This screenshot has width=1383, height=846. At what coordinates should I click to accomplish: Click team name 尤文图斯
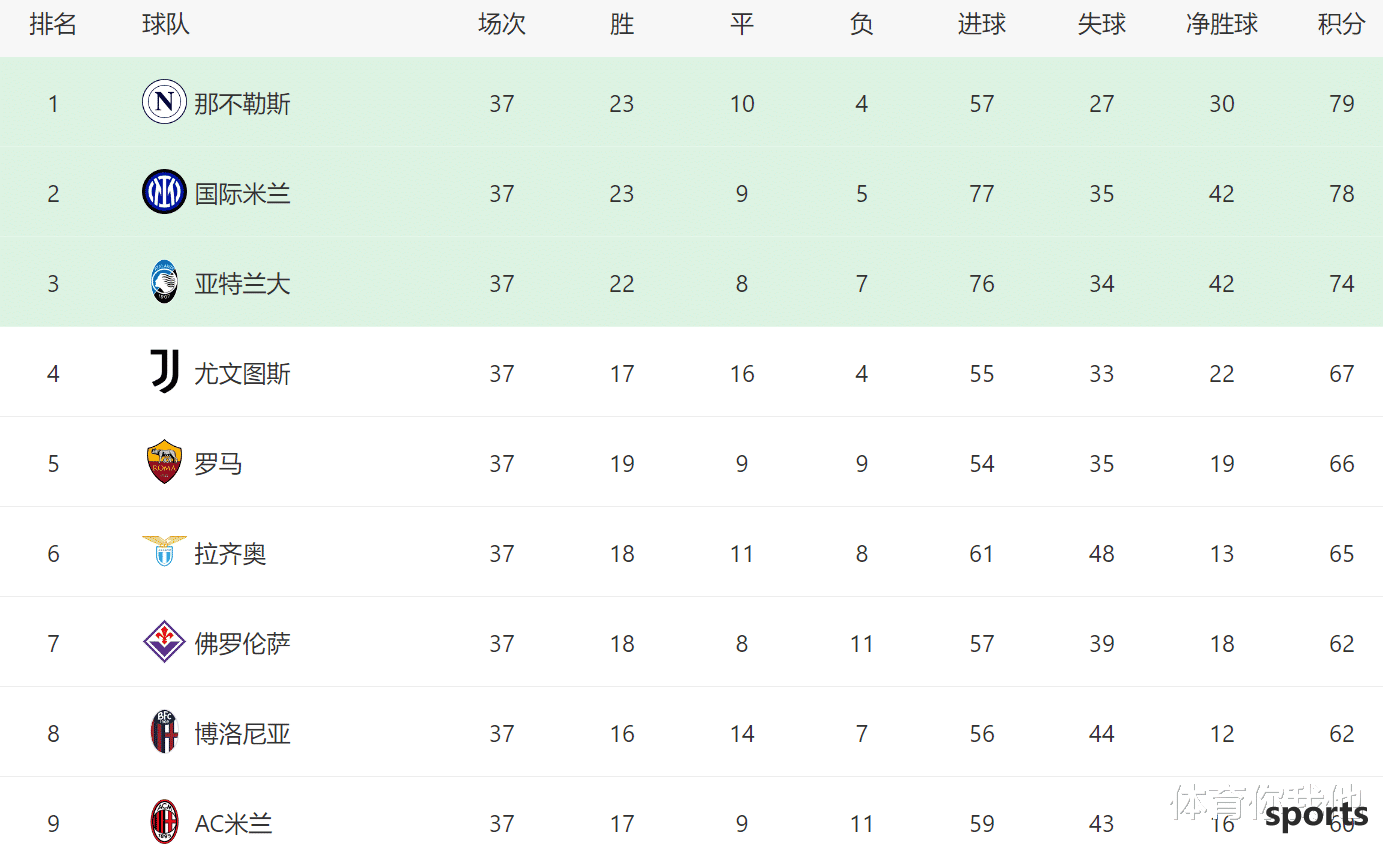click(x=242, y=374)
